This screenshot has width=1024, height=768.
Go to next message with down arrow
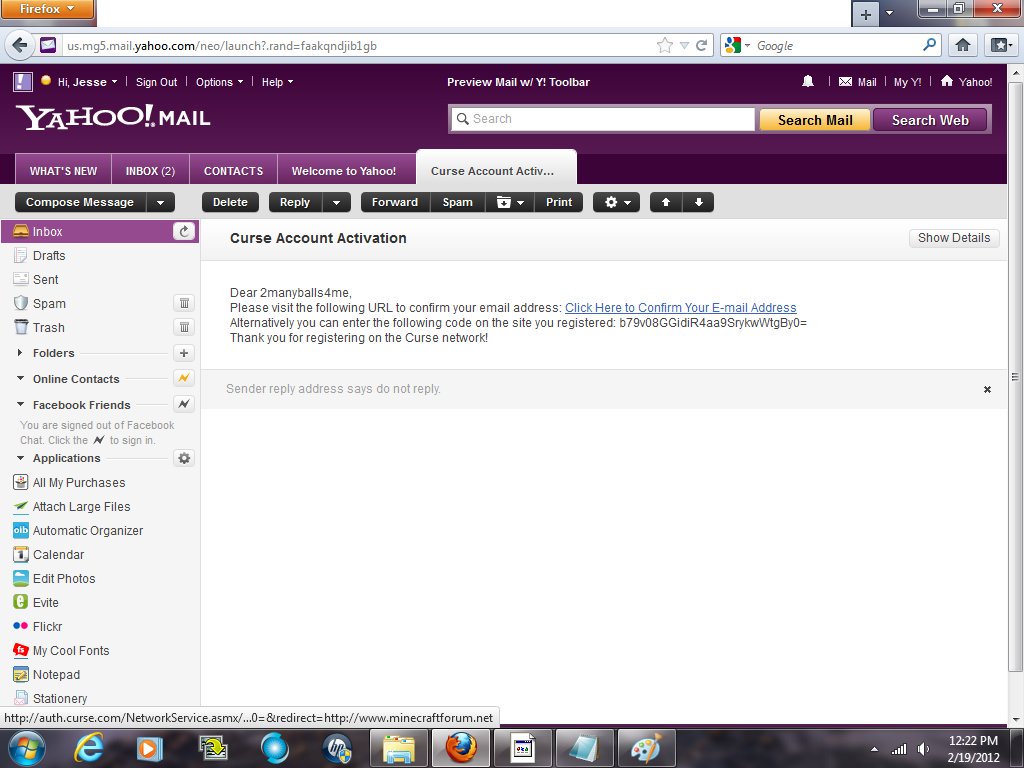tap(698, 202)
